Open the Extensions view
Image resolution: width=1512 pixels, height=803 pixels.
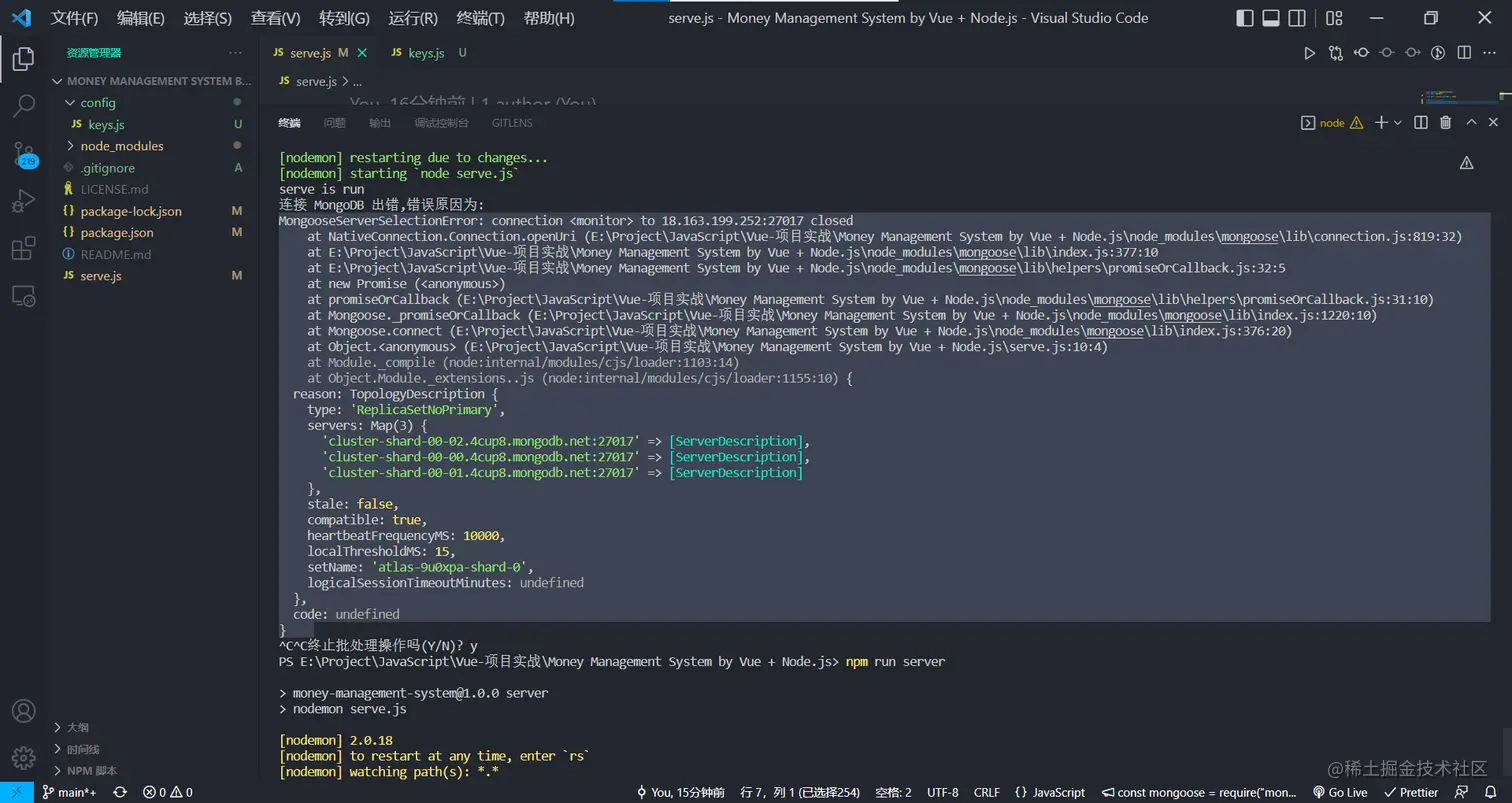coord(23,249)
